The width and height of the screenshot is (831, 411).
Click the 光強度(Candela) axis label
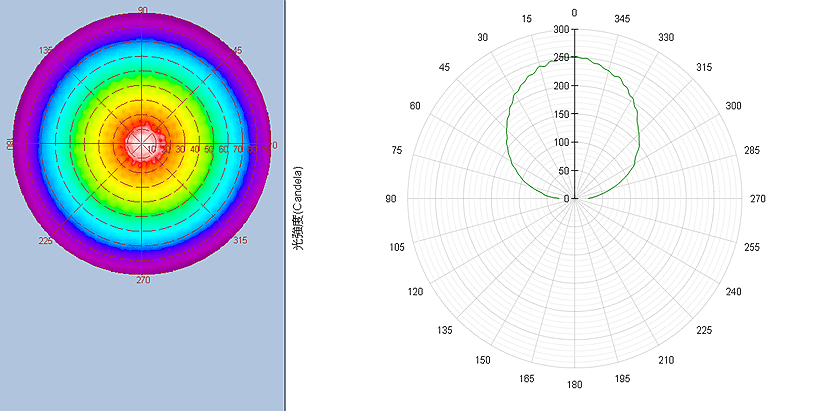(x=299, y=207)
